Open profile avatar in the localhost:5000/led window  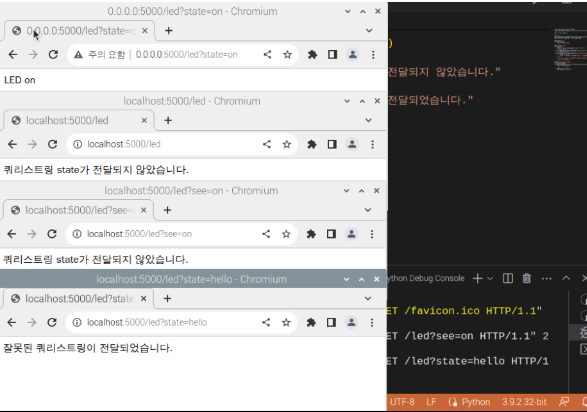[x=352, y=144]
